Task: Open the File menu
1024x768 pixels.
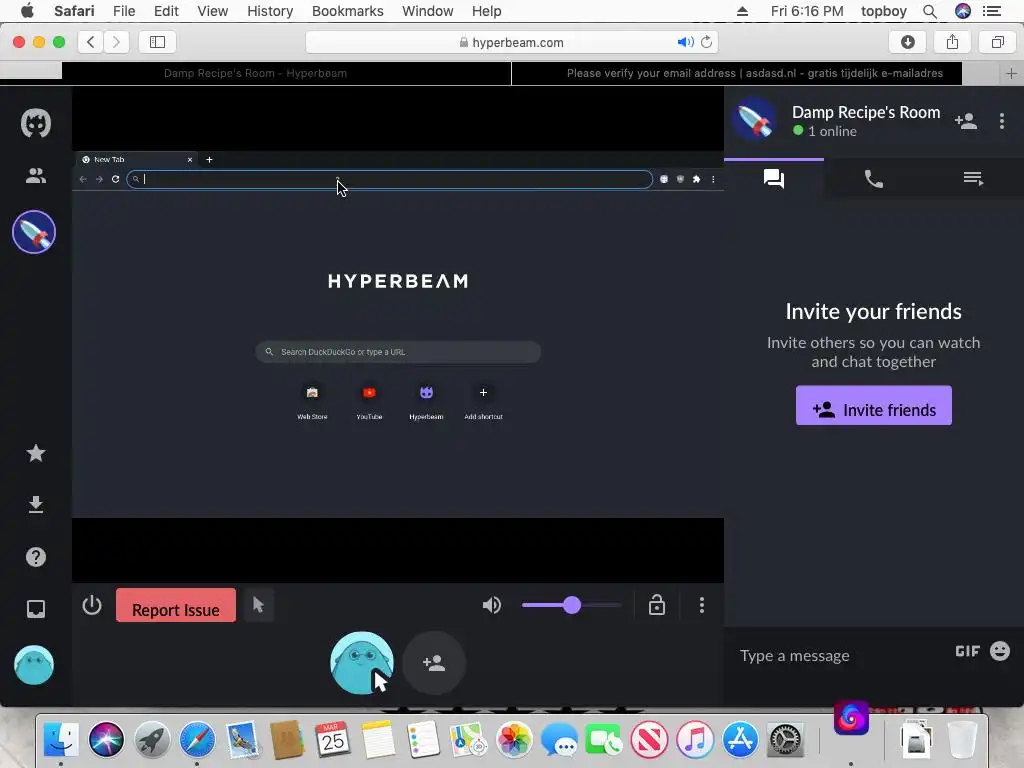Action: [123, 11]
